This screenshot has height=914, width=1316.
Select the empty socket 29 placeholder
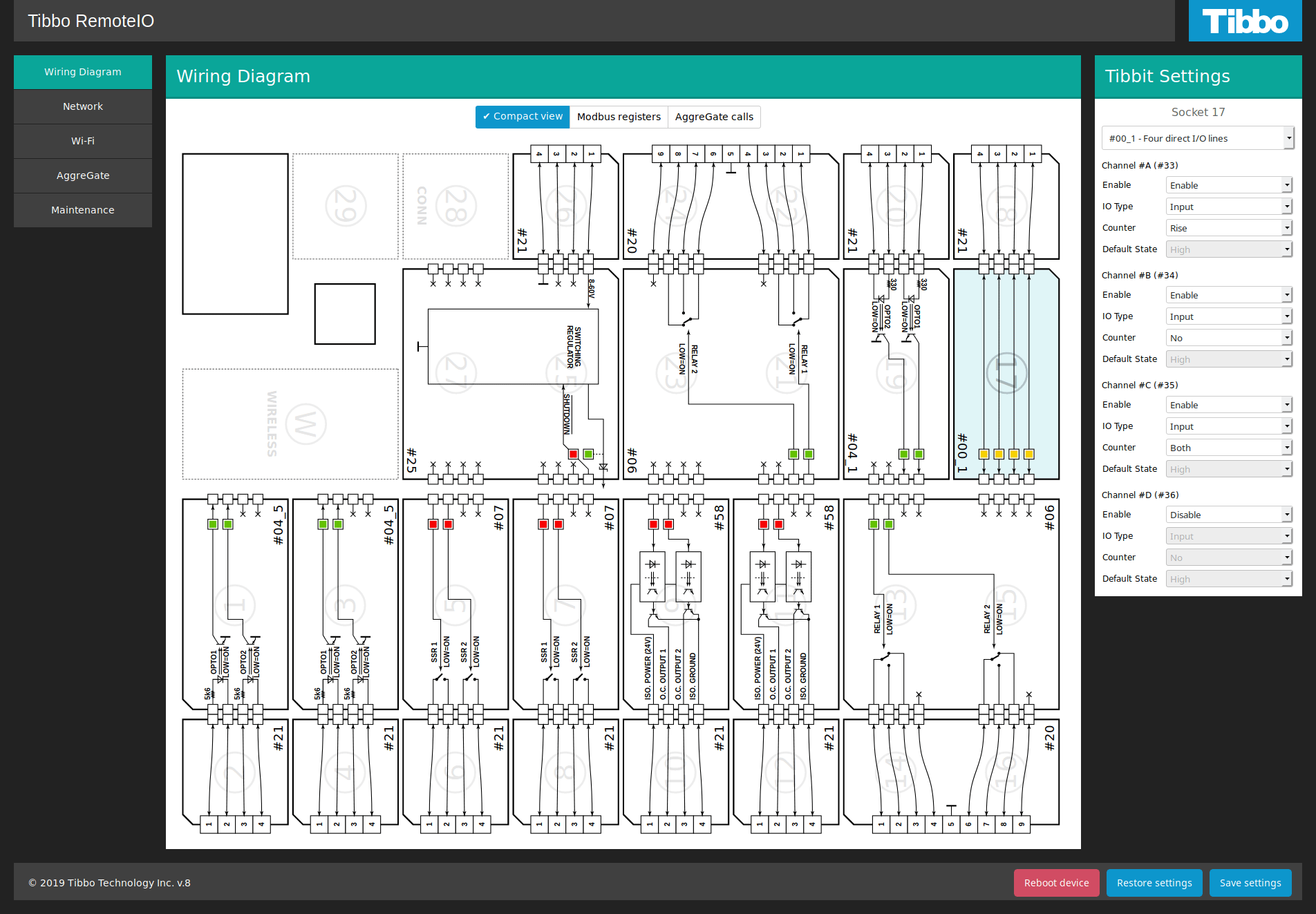(x=345, y=206)
